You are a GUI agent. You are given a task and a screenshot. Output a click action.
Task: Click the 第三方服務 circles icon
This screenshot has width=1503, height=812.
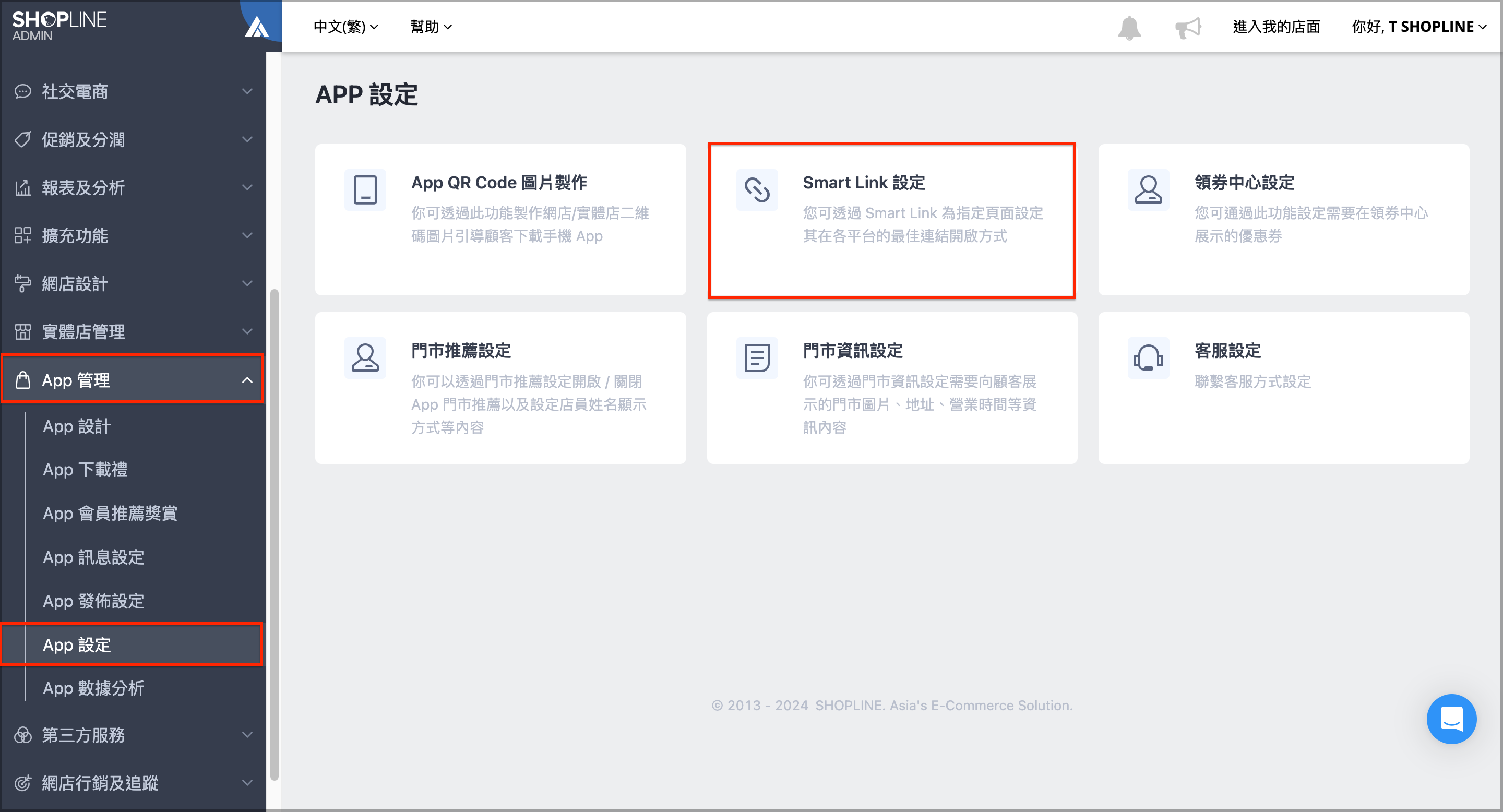(23, 735)
